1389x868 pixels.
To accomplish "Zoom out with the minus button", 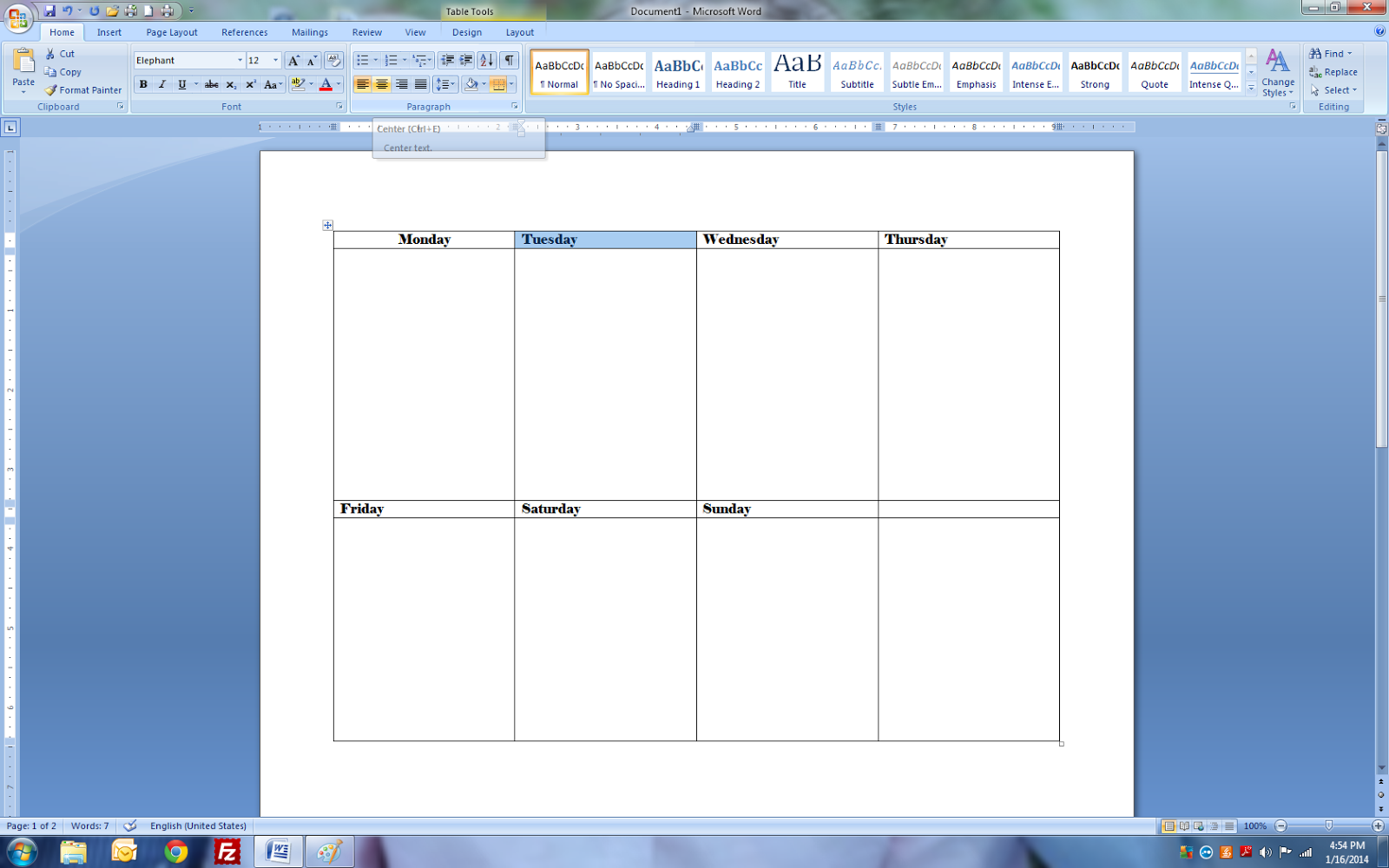I will (1281, 826).
